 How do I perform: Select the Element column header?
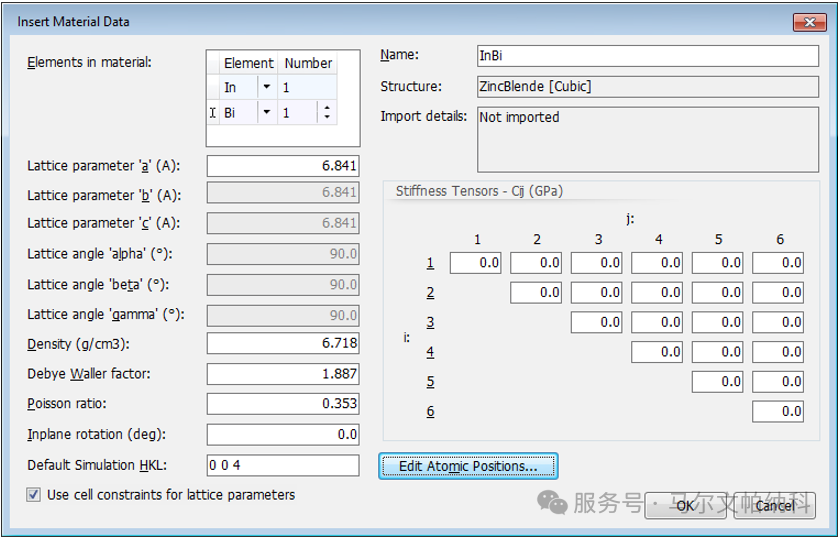click(x=249, y=63)
